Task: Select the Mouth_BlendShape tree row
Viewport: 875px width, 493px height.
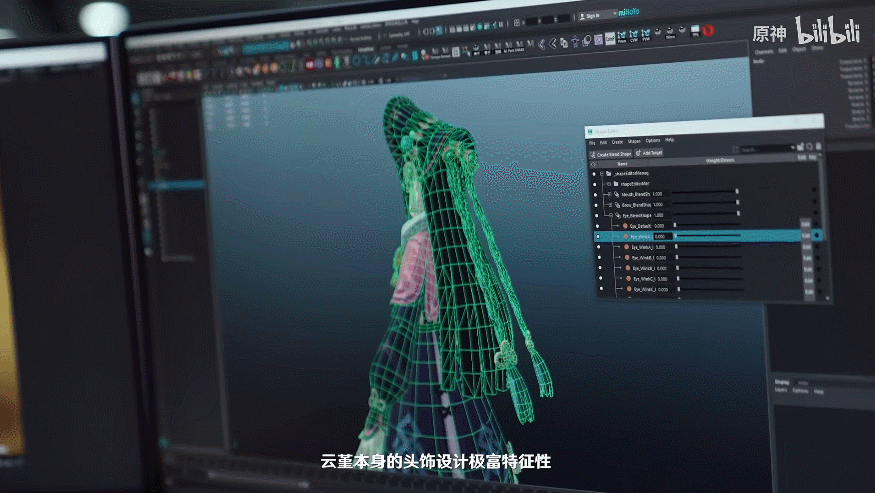Action: click(636, 194)
